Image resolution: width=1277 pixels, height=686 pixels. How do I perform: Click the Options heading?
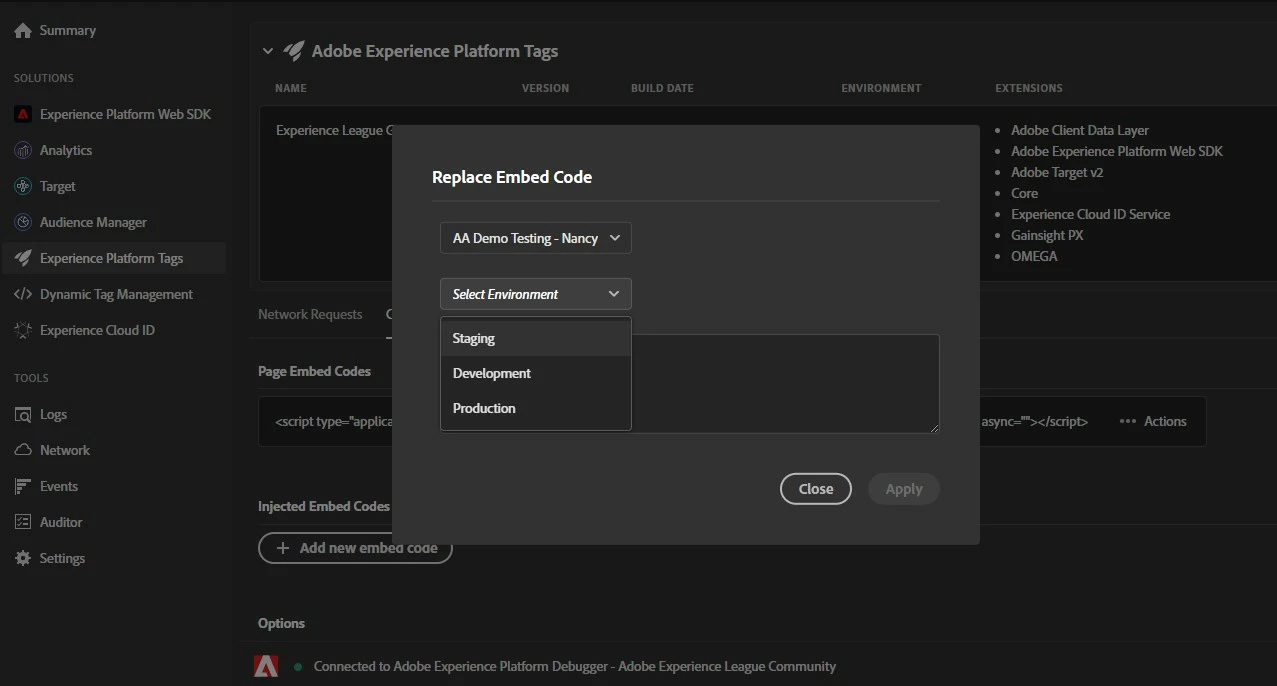point(281,623)
